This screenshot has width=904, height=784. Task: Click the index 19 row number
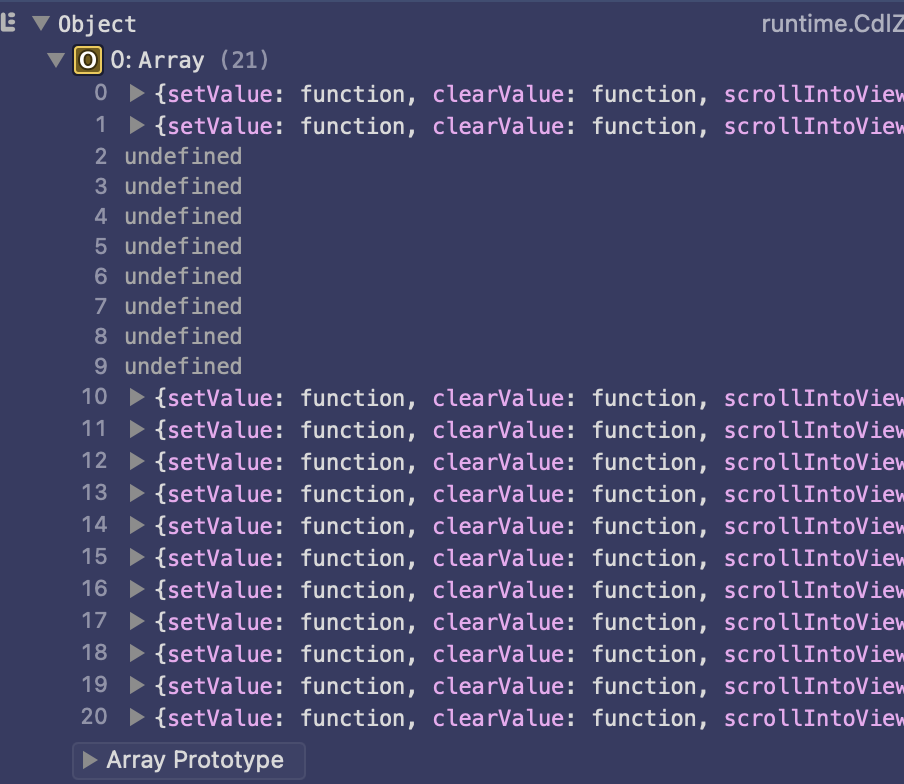(94, 686)
